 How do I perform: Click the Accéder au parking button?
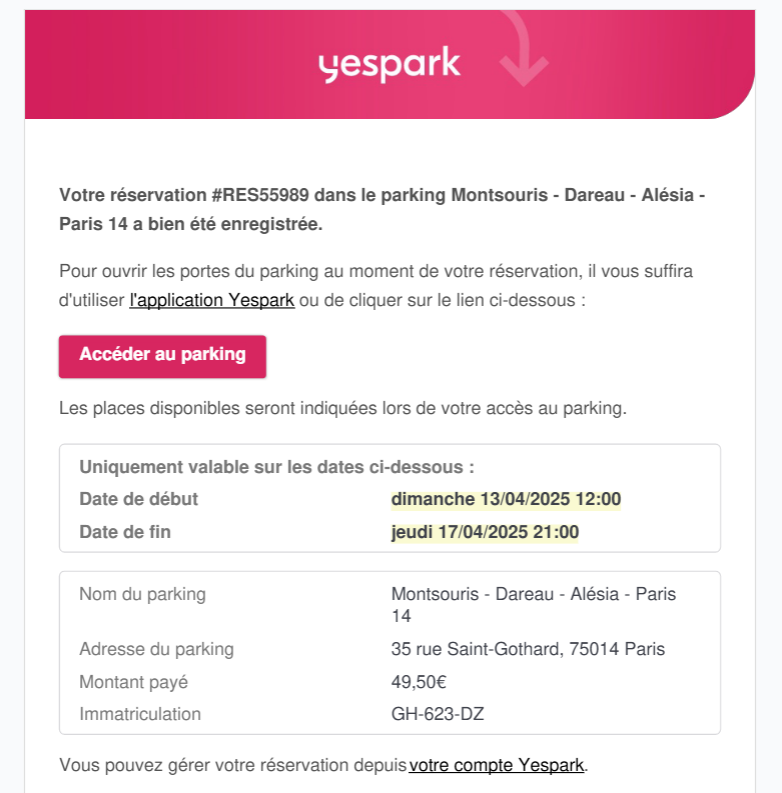(162, 357)
